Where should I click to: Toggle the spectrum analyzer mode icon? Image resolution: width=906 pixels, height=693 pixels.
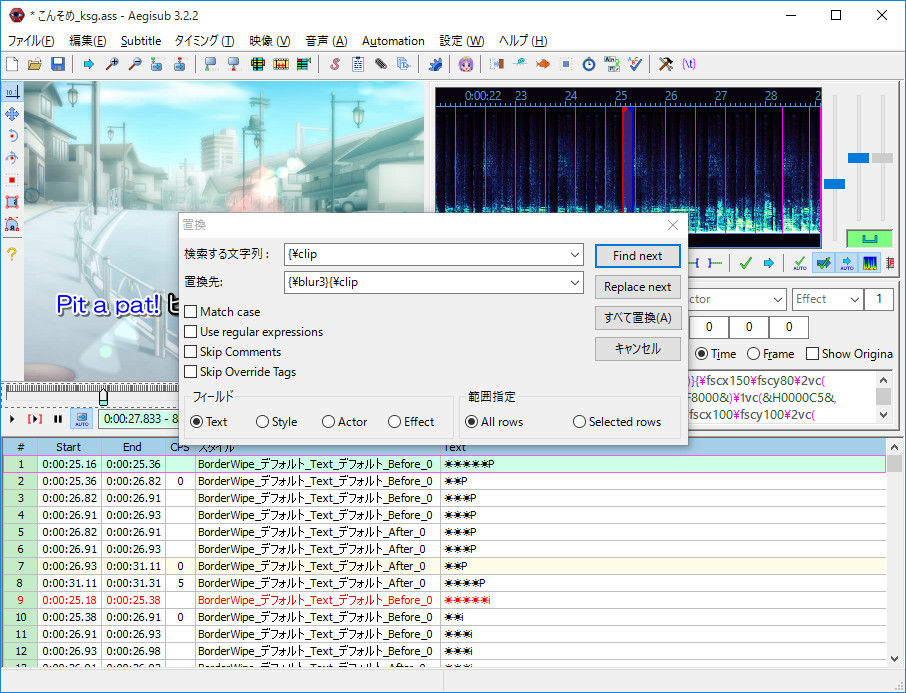[870, 264]
